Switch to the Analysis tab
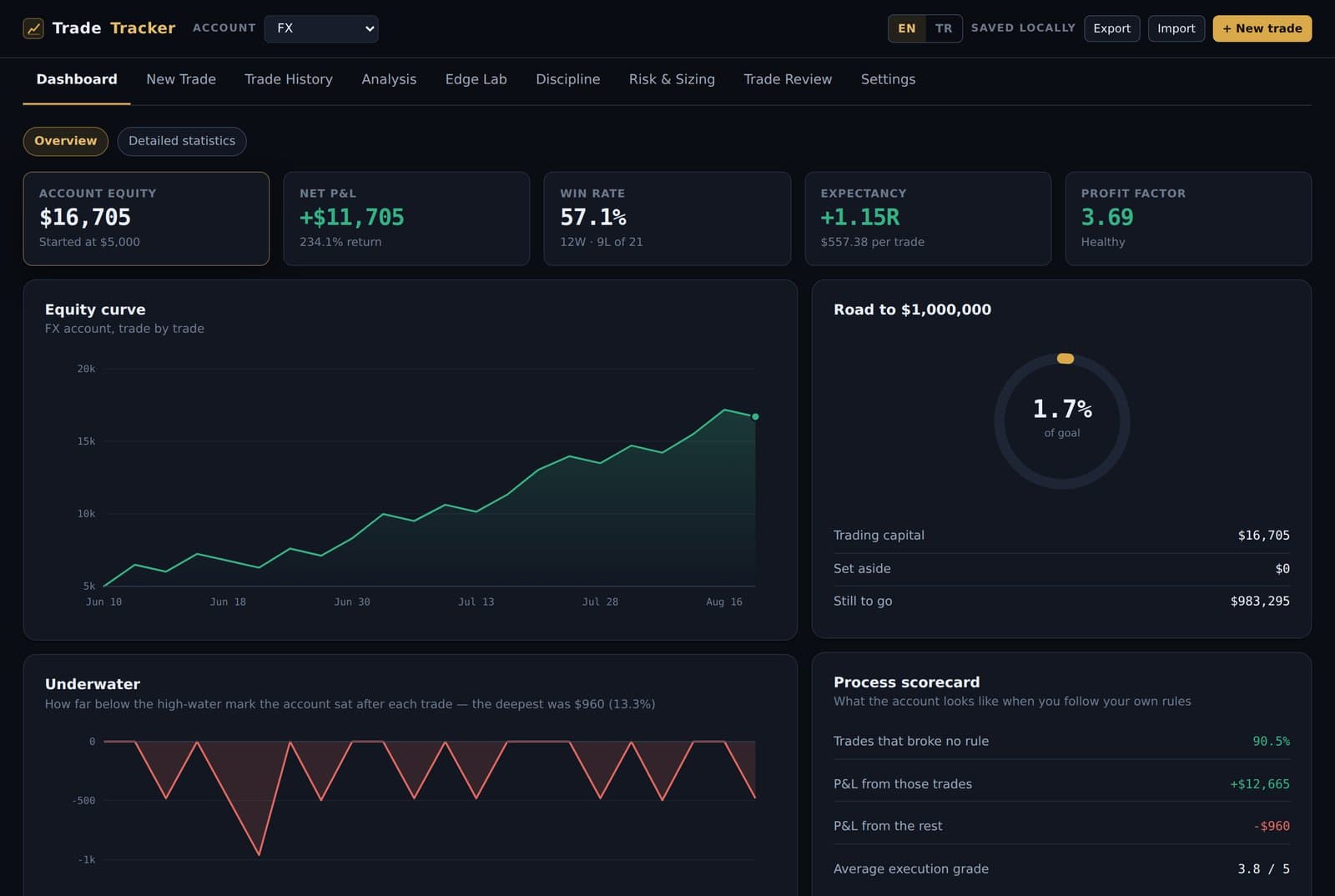This screenshot has width=1335, height=896. pyautogui.click(x=389, y=79)
